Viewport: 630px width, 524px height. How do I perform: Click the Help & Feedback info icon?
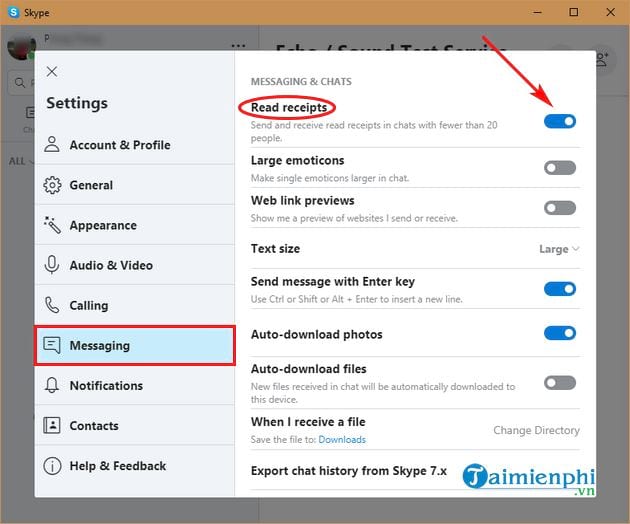pyautogui.click(x=52, y=466)
